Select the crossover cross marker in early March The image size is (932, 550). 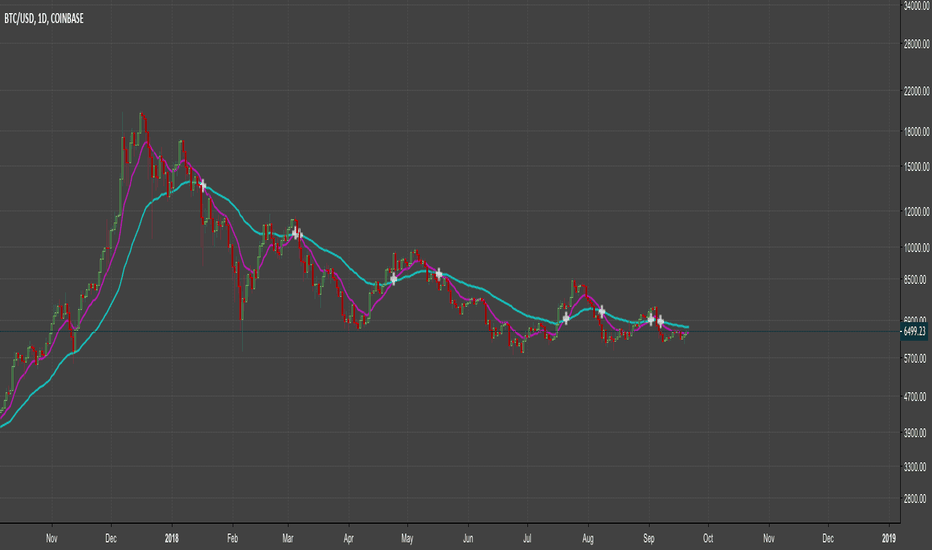(297, 234)
